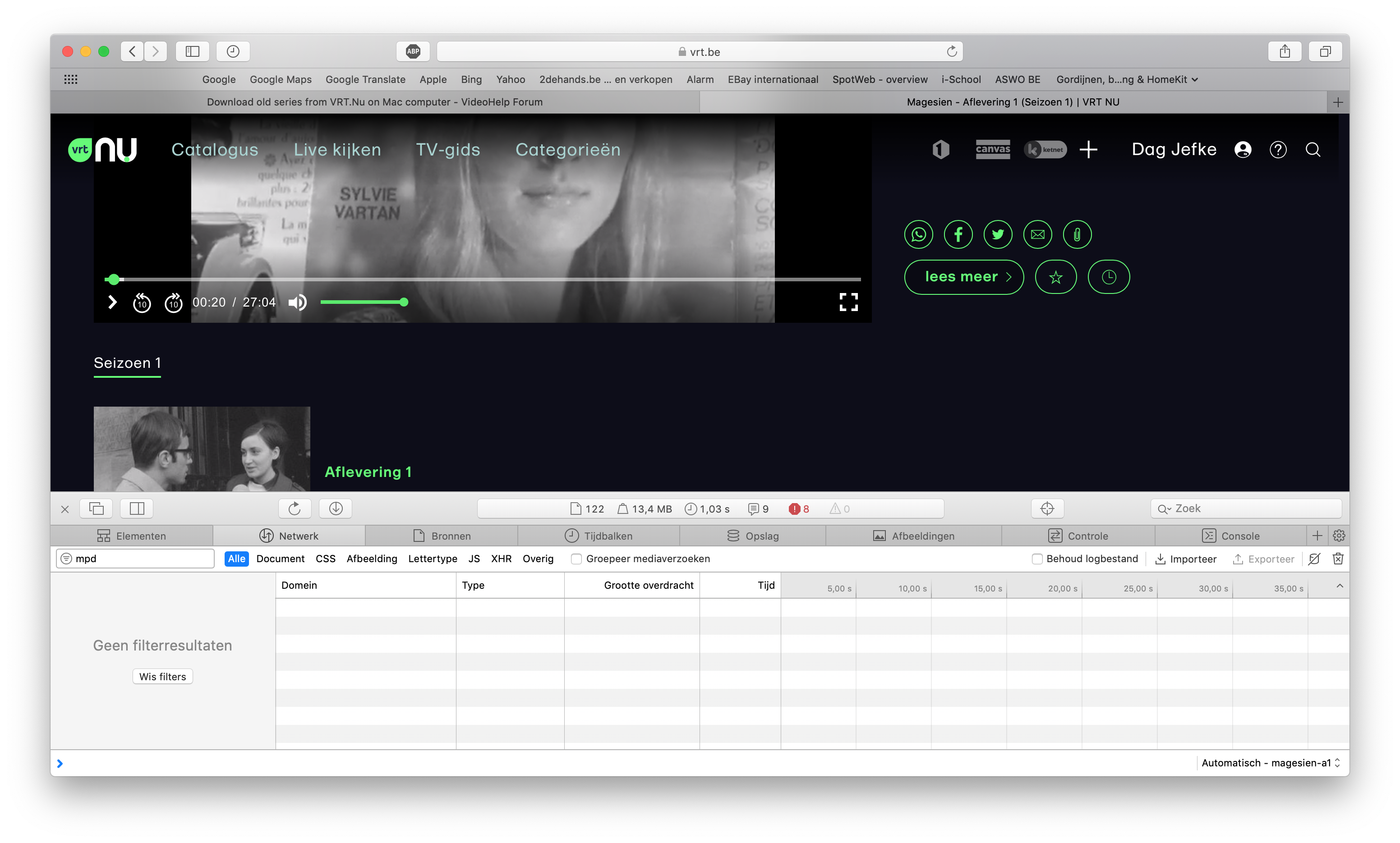Click the Wis filters button
The width and height of the screenshot is (1400, 843).
[x=162, y=677]
